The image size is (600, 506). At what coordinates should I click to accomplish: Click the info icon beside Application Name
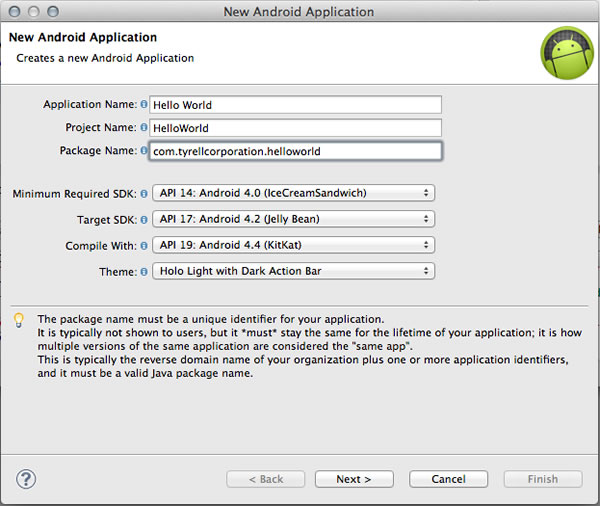coord(144,104)
